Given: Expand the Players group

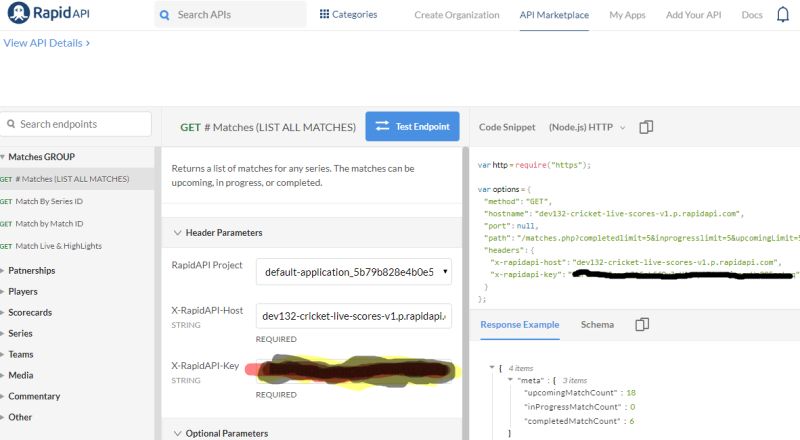Looking at the screenshot, I should (3, 291).
